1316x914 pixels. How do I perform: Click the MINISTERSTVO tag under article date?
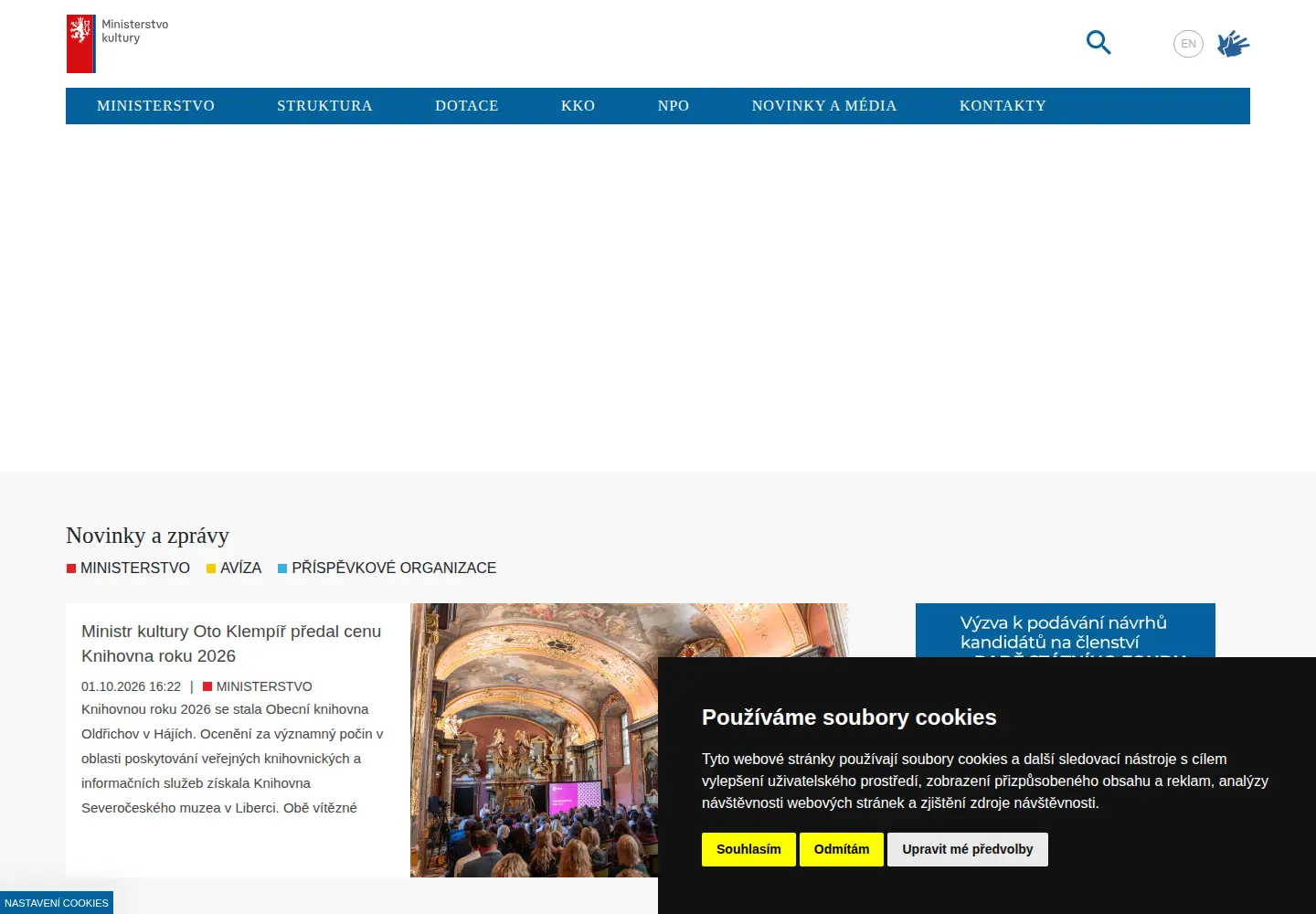coord(258,686)
